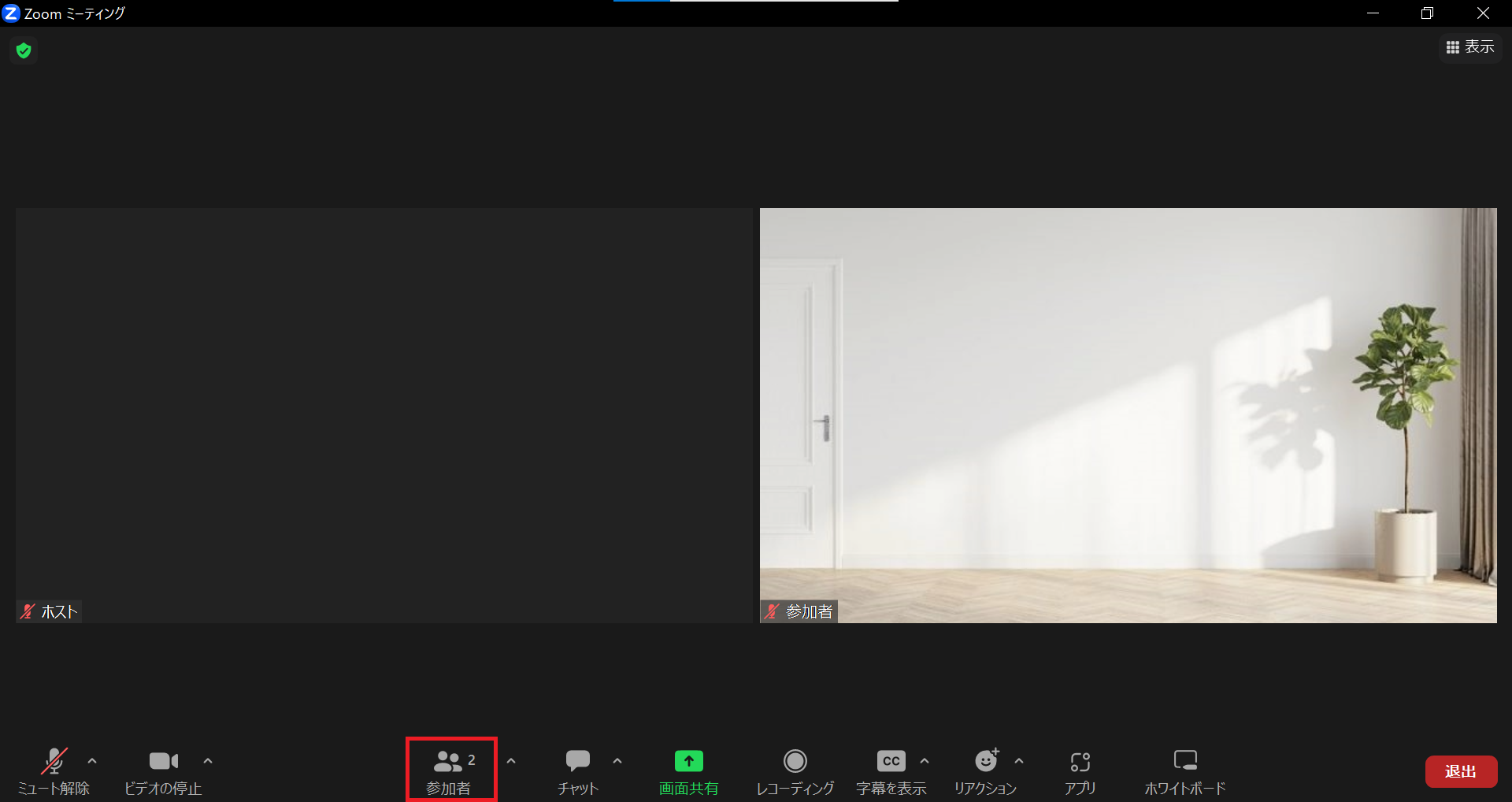The image size is (1512, 802).
Task: Expand the captions options chevron
Action: (925, 761)
